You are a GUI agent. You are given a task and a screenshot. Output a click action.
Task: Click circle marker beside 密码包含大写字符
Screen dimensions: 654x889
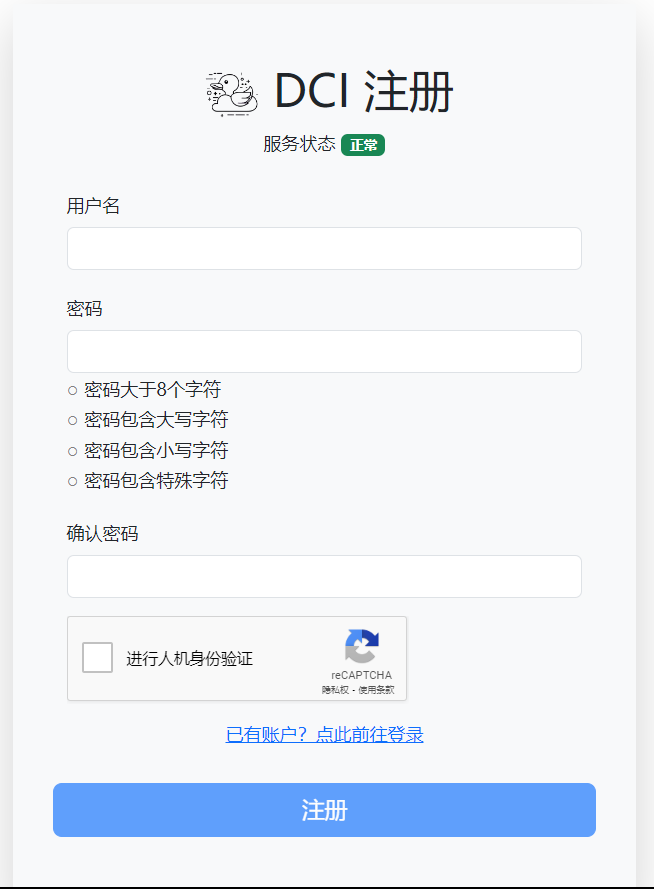point(72,420)
